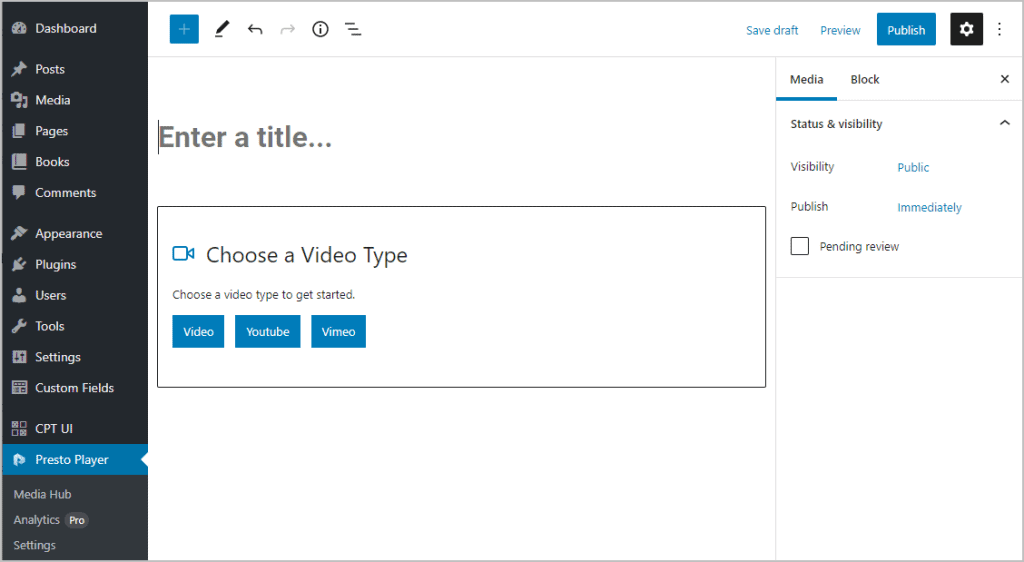Change publish time from Immediately
The height and width of the screenshot is (562, 1024).
click(x=929, y=207)
